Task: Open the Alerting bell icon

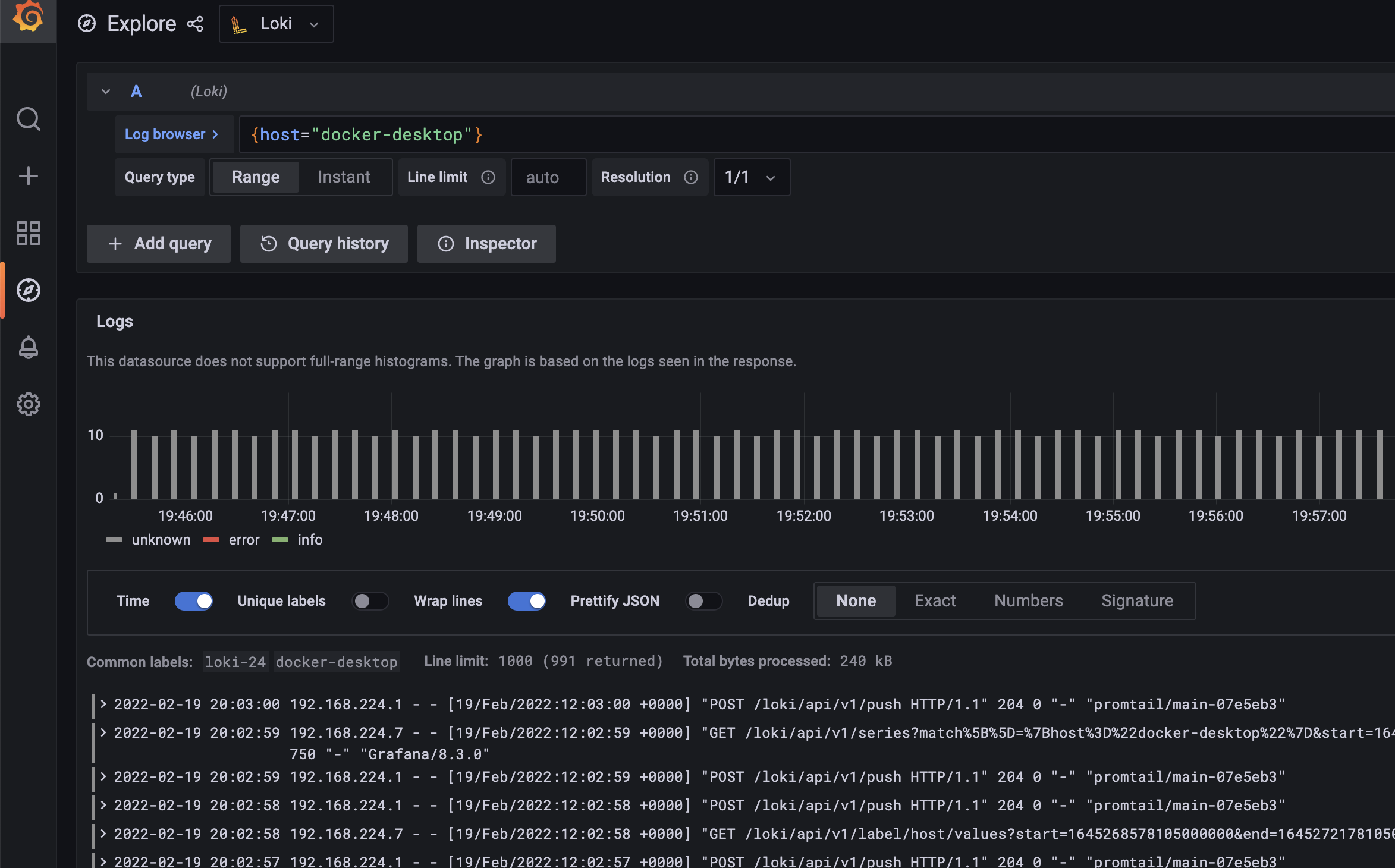Action: point(28,347)
